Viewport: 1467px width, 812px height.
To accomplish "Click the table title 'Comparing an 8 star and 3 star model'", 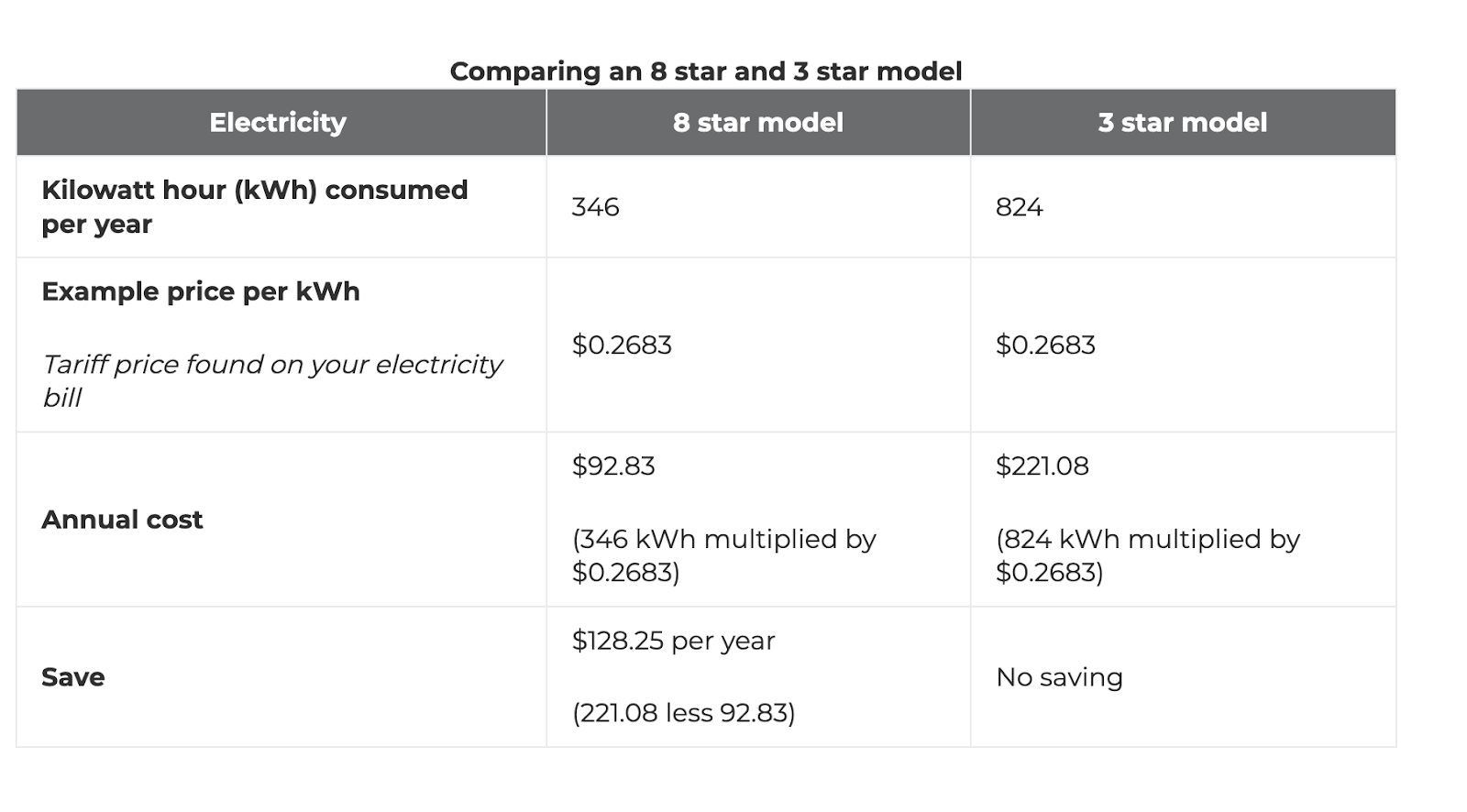I will click(x=706, y=71).
